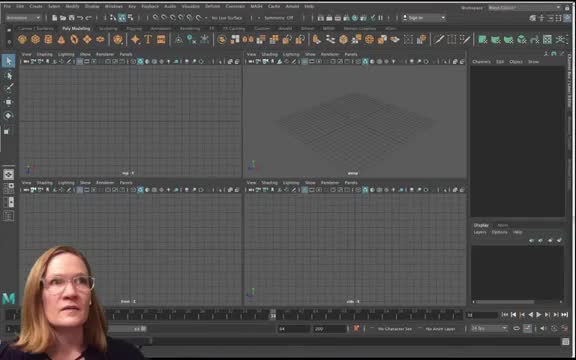
Task: Toggle the workspace lock icon
Action: 567,7
